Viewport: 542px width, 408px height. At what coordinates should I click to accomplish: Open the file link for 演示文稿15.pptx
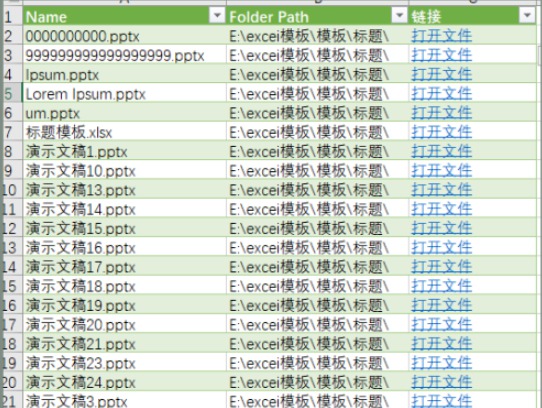click(x=441, y=229)
